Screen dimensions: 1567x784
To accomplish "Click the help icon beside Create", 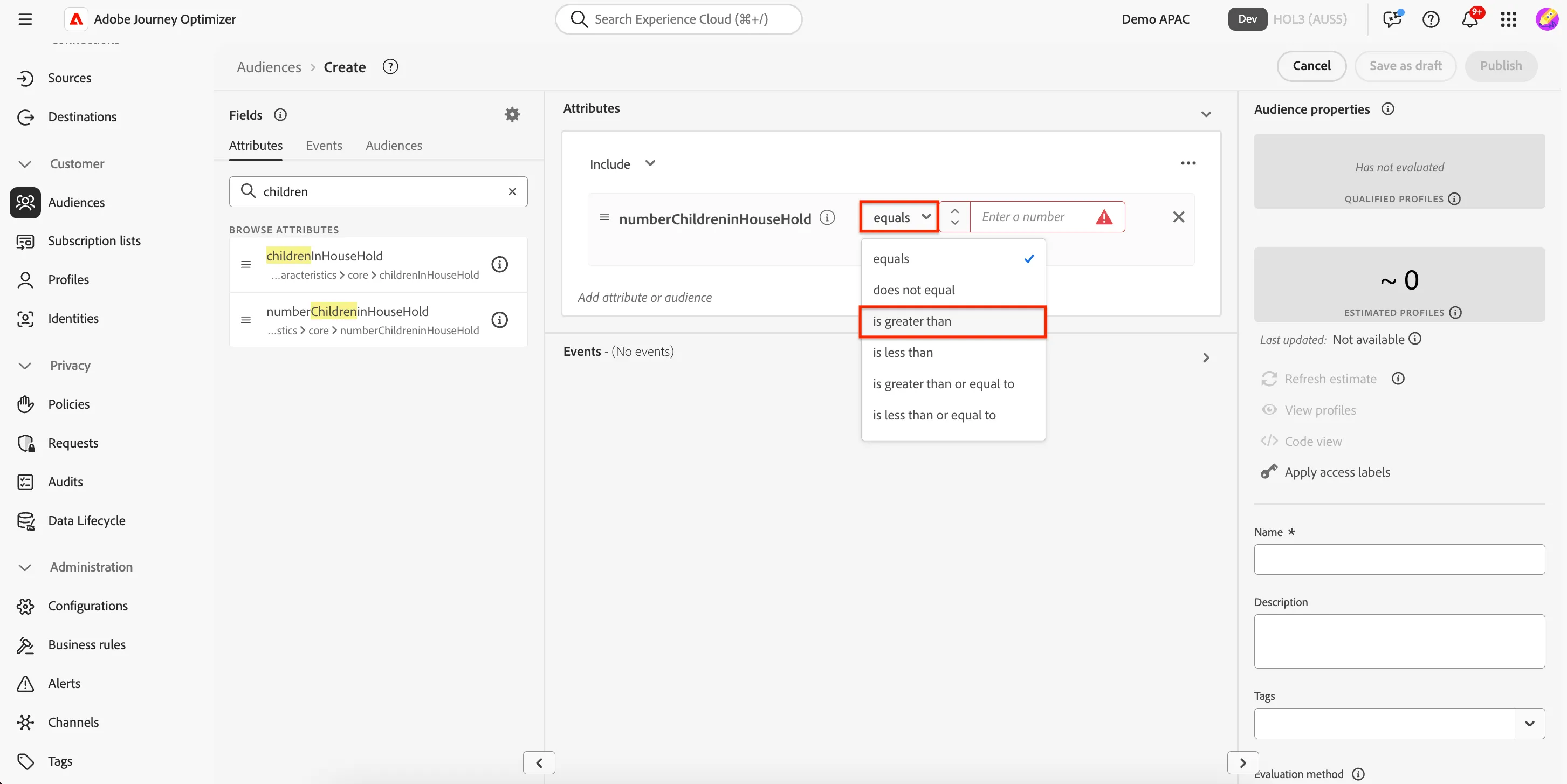I will click(390, 66).
